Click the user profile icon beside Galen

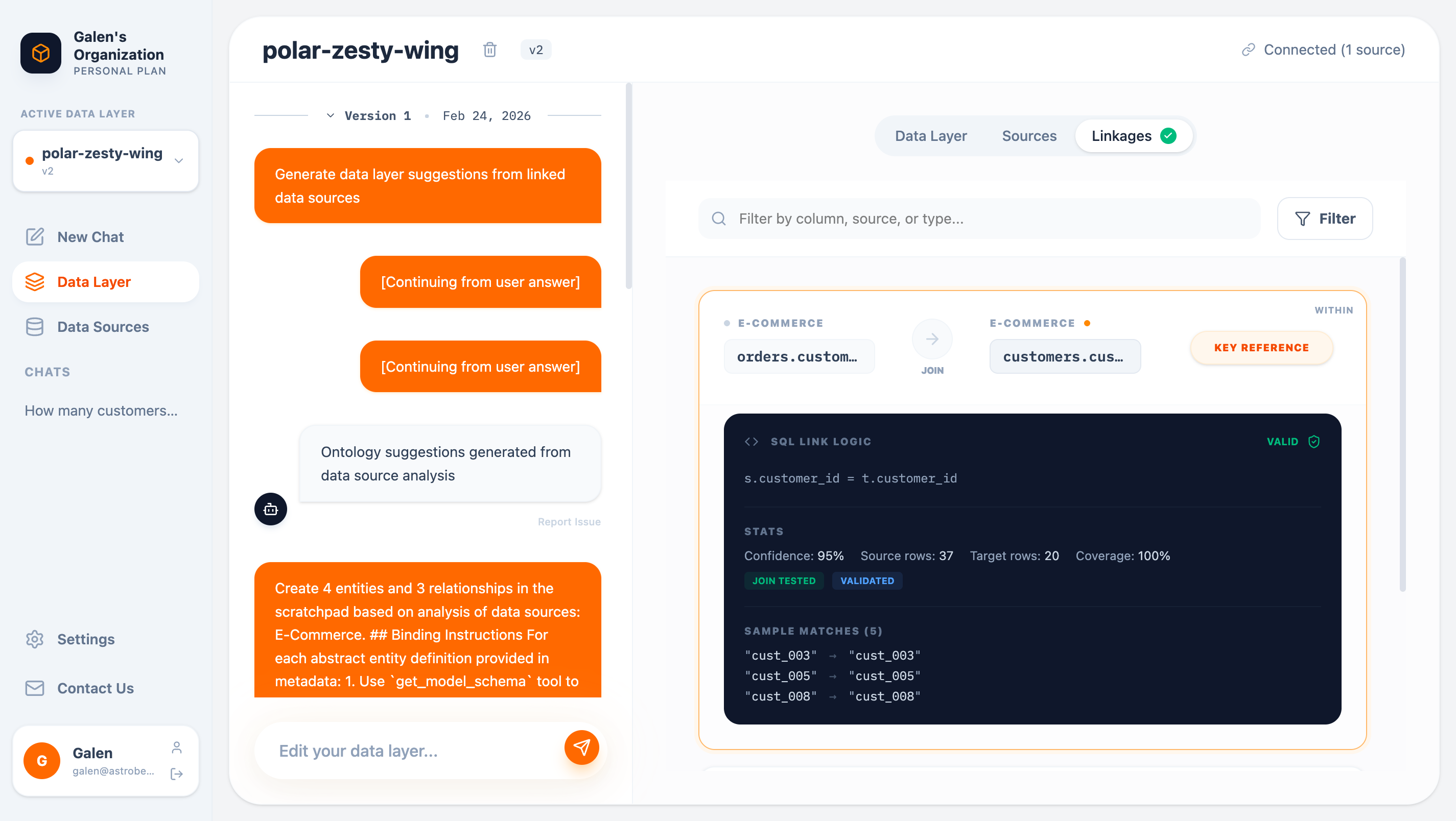(x=176, y=747)
